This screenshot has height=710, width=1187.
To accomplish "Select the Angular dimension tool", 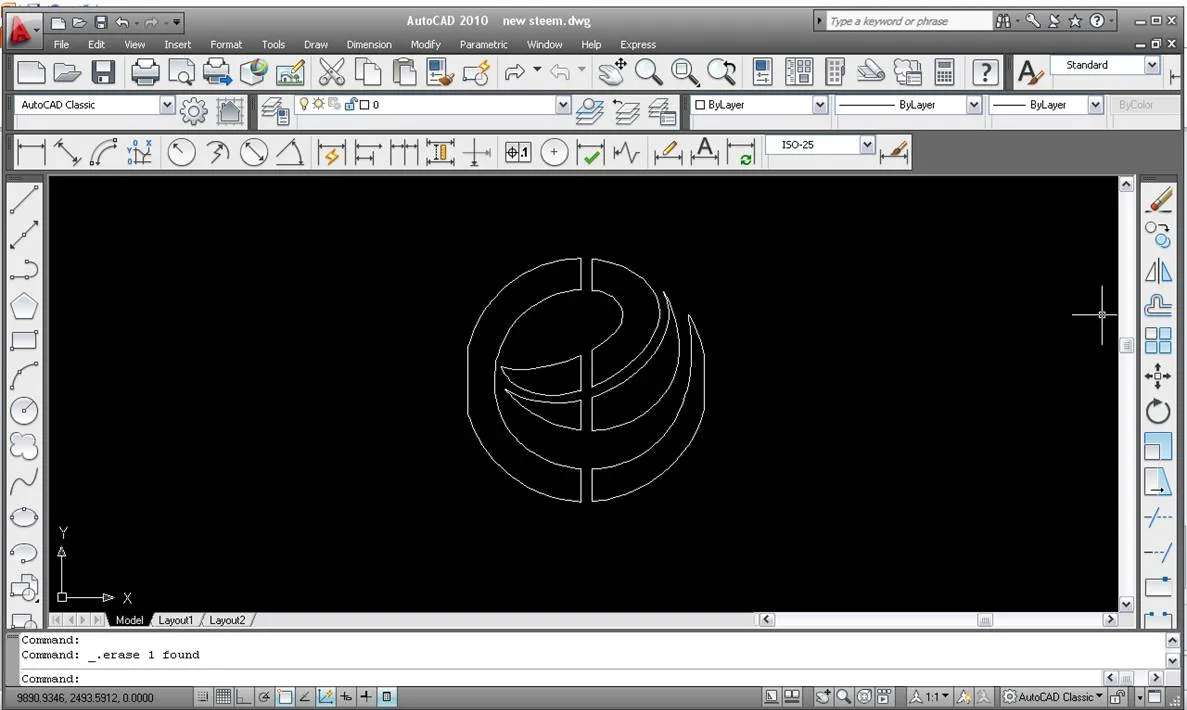I will (x=290, y=152).
